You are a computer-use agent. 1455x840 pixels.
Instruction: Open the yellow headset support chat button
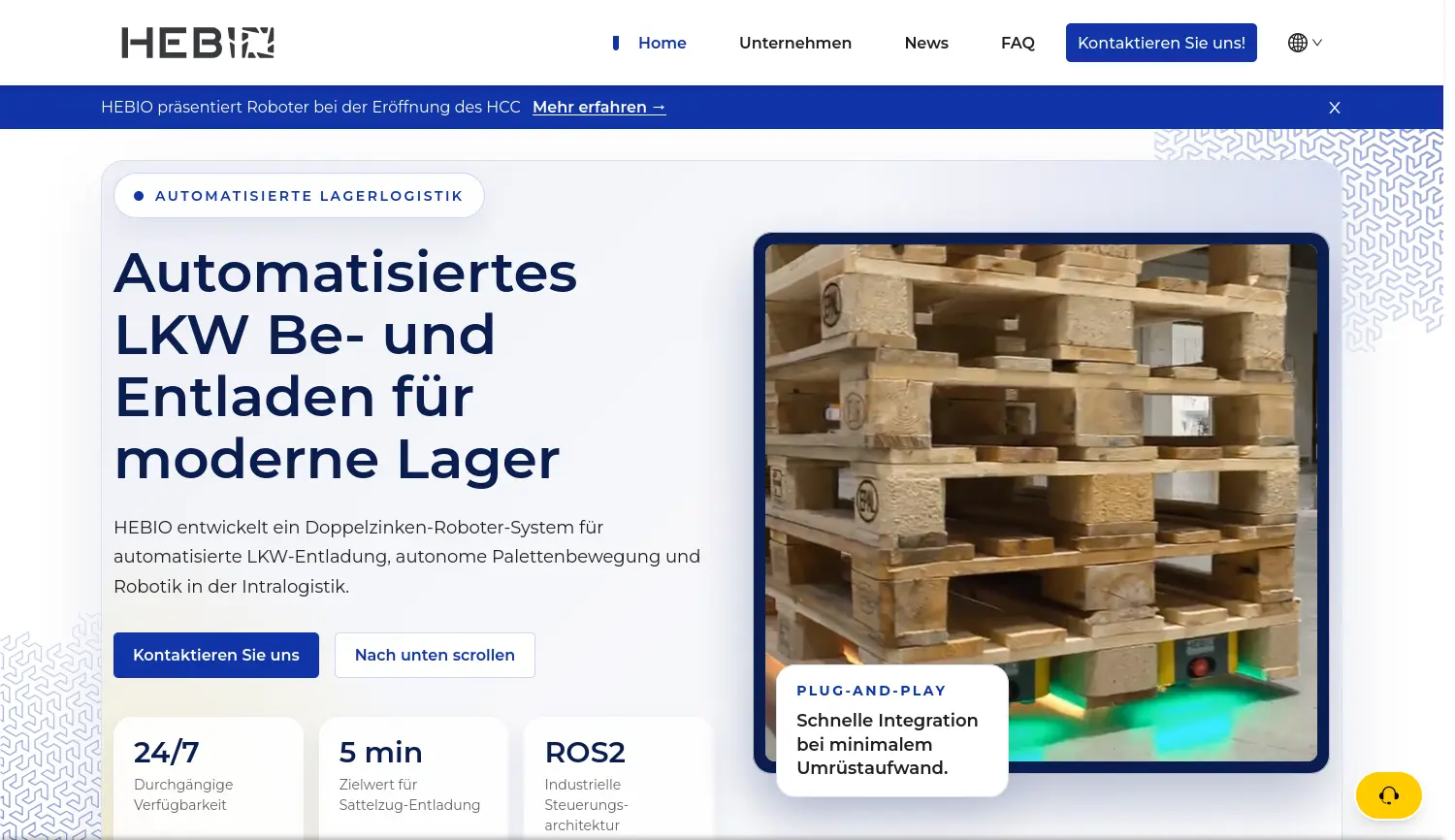point(1389,795)
